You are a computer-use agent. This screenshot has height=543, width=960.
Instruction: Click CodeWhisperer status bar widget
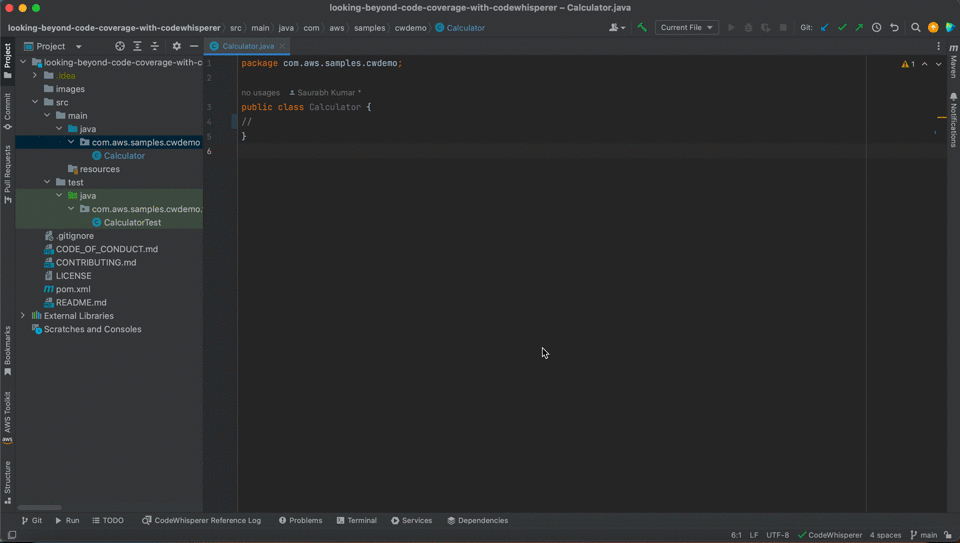coord(830,536)
